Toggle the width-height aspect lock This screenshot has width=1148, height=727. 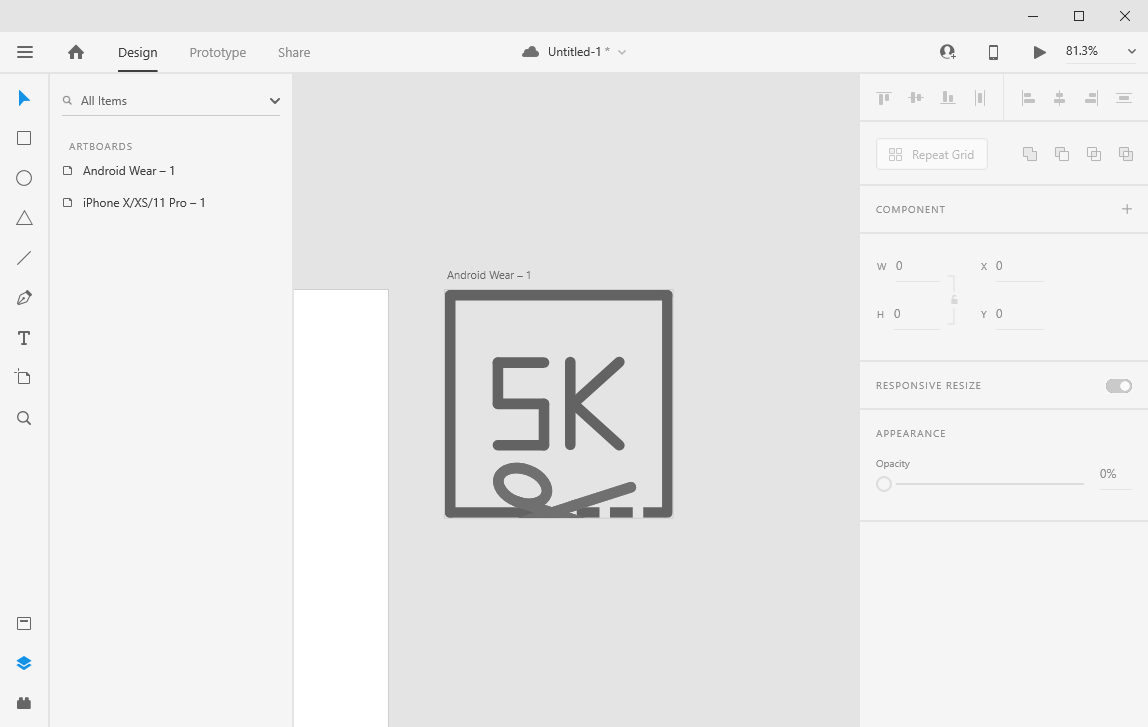click(x=954, y=299)
